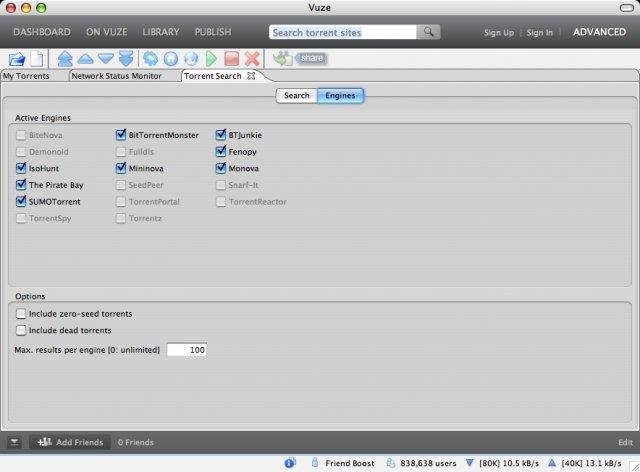Enable Include dead torrents

[x=21, y=330]
